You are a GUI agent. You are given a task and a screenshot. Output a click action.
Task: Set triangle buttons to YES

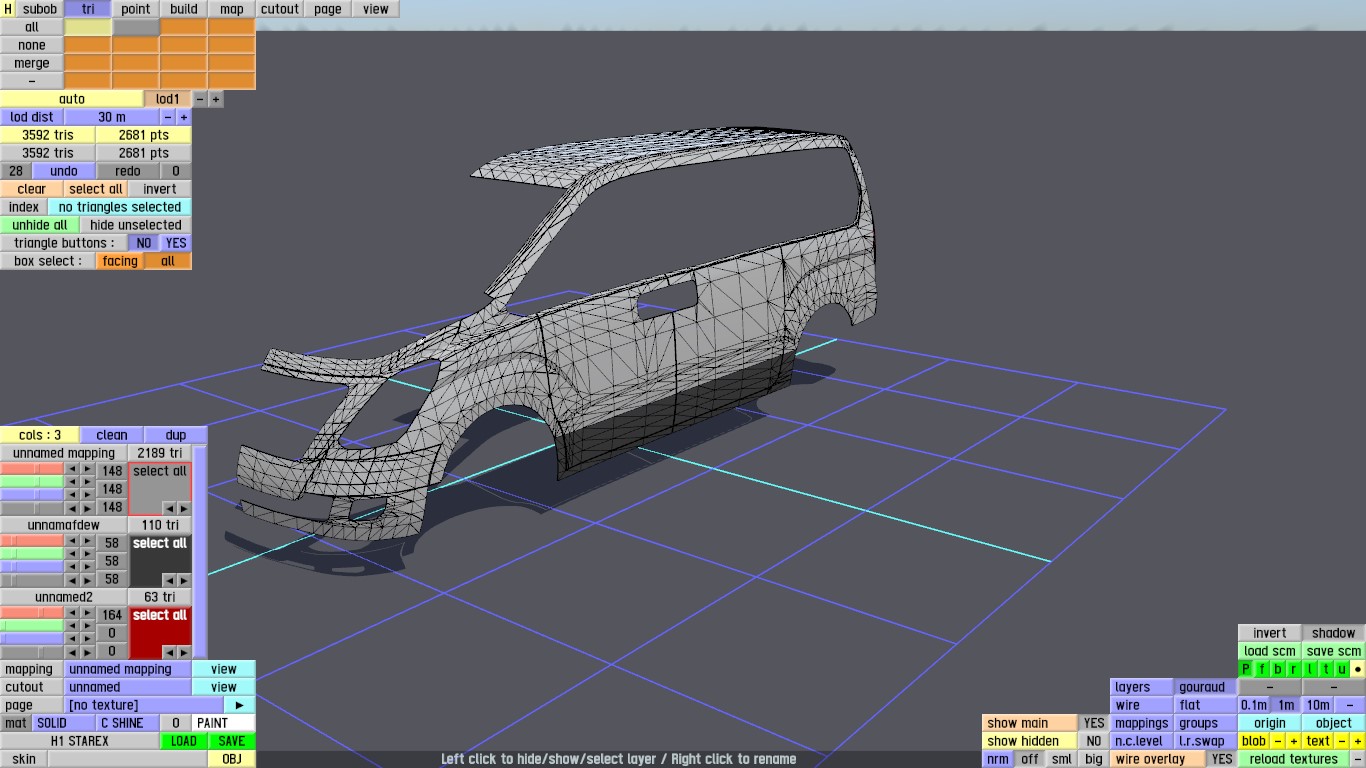(x=176, y=243)
